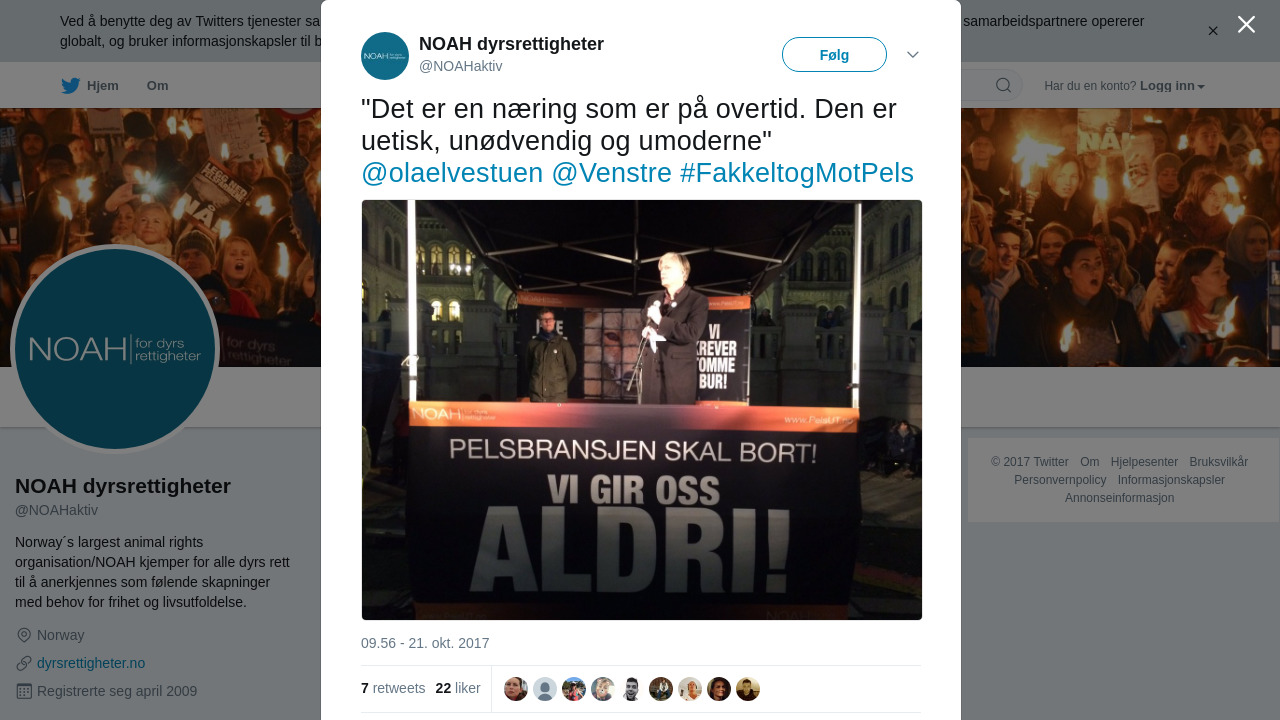Open NOAH avatar in the tweet header
This screenshot has width=1280, height=720.
tap(385, 56)
